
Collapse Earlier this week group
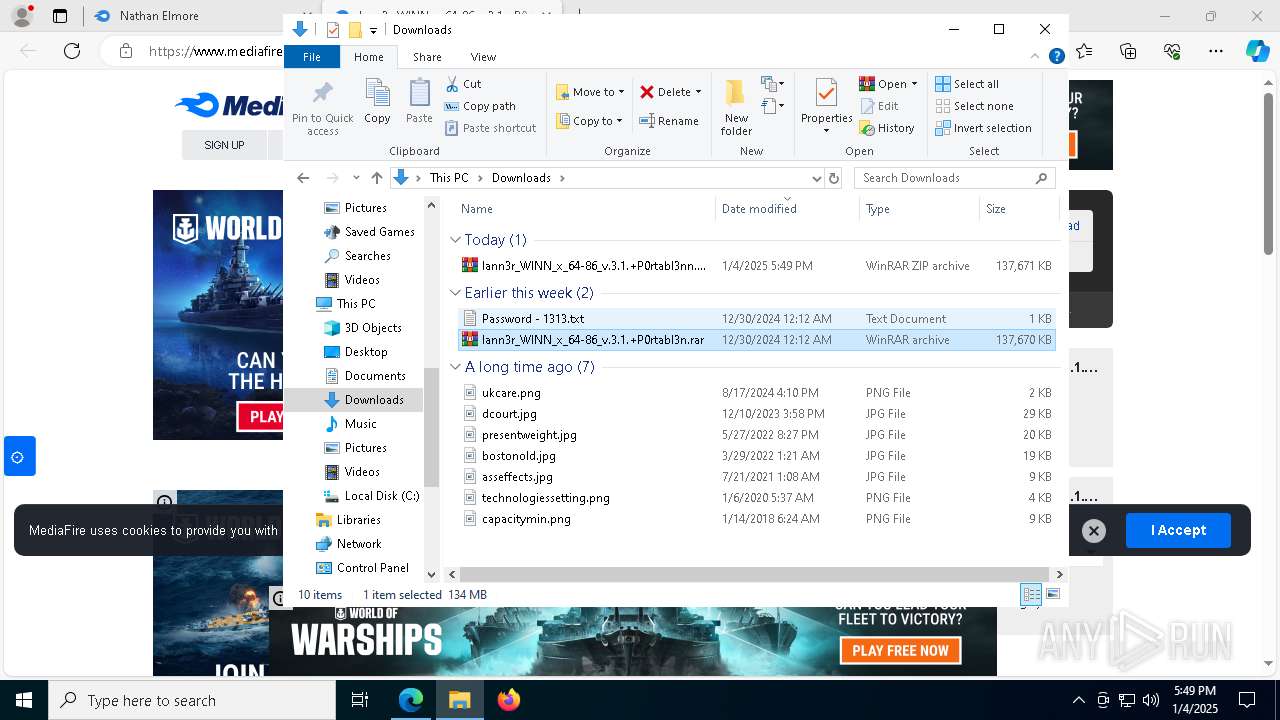point(456,293)
